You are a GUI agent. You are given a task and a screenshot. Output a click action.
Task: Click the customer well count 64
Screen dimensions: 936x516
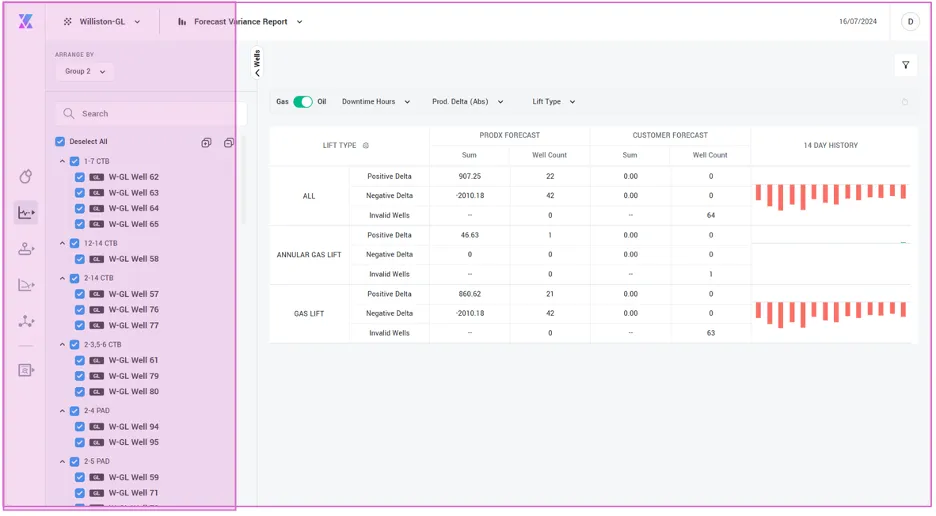[711, 216]
